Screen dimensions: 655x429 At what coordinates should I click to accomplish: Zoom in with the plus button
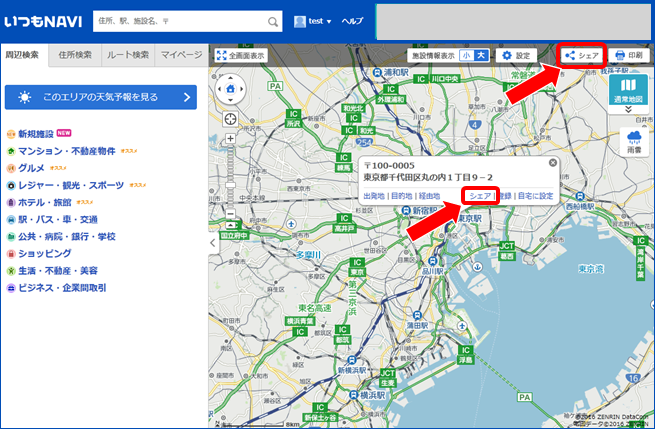pyautogui.click(x=230, y=138)
